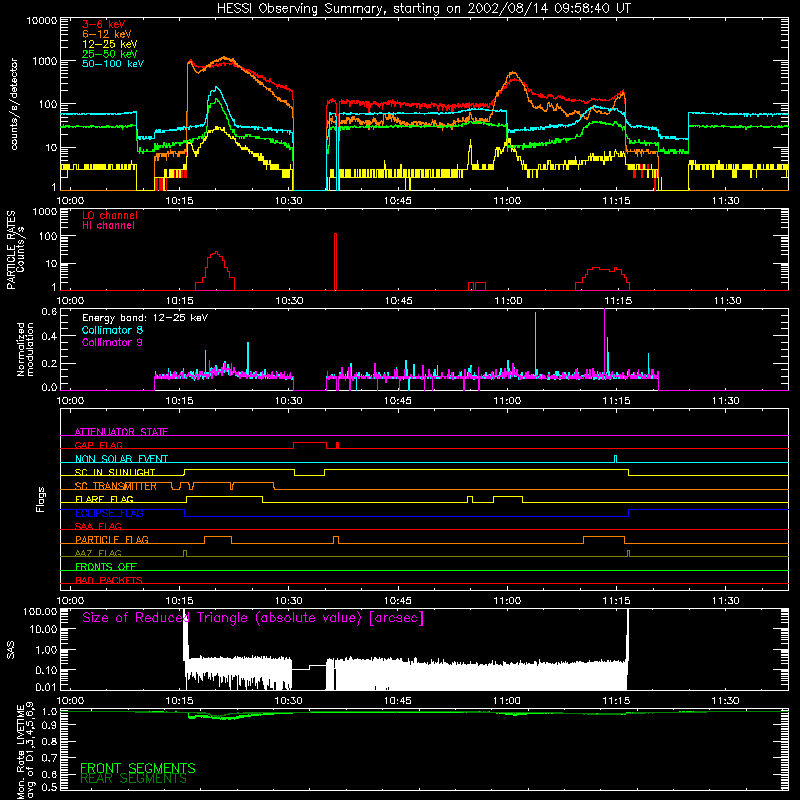This screenshot has height=800, width=800.
Task: Select the 50-100 keV legend label
Action: click(113, 64)
